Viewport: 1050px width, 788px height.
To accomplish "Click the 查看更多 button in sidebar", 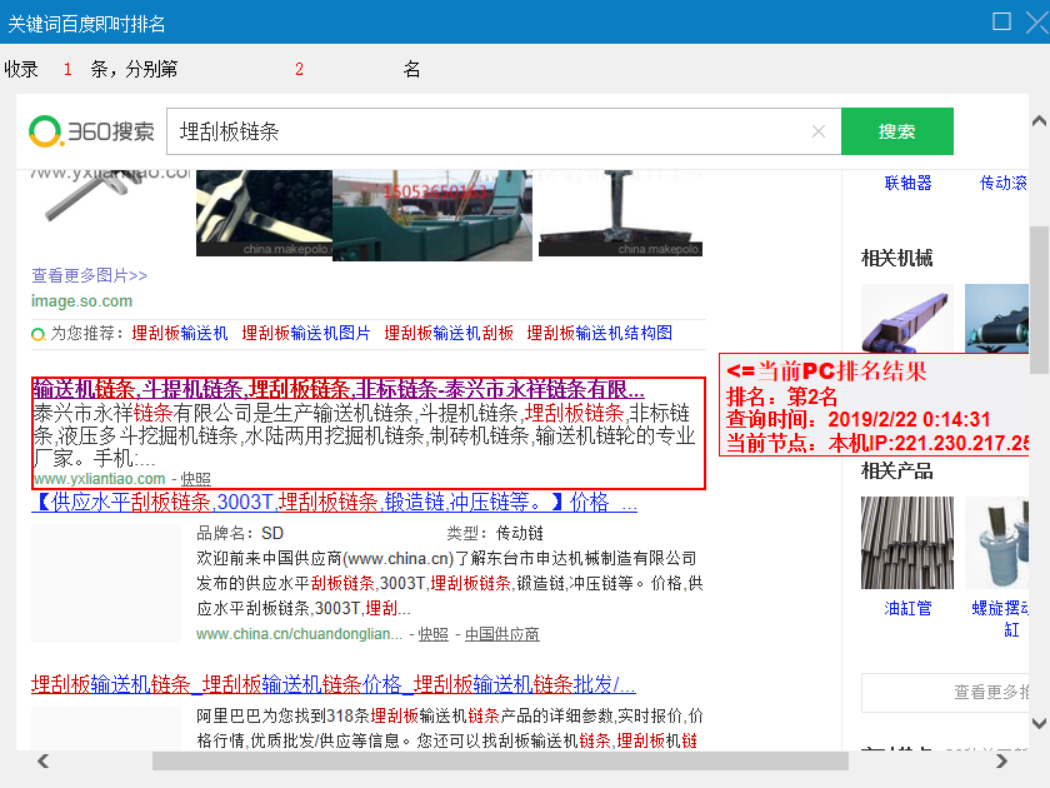I will click(x=945, y=692).
